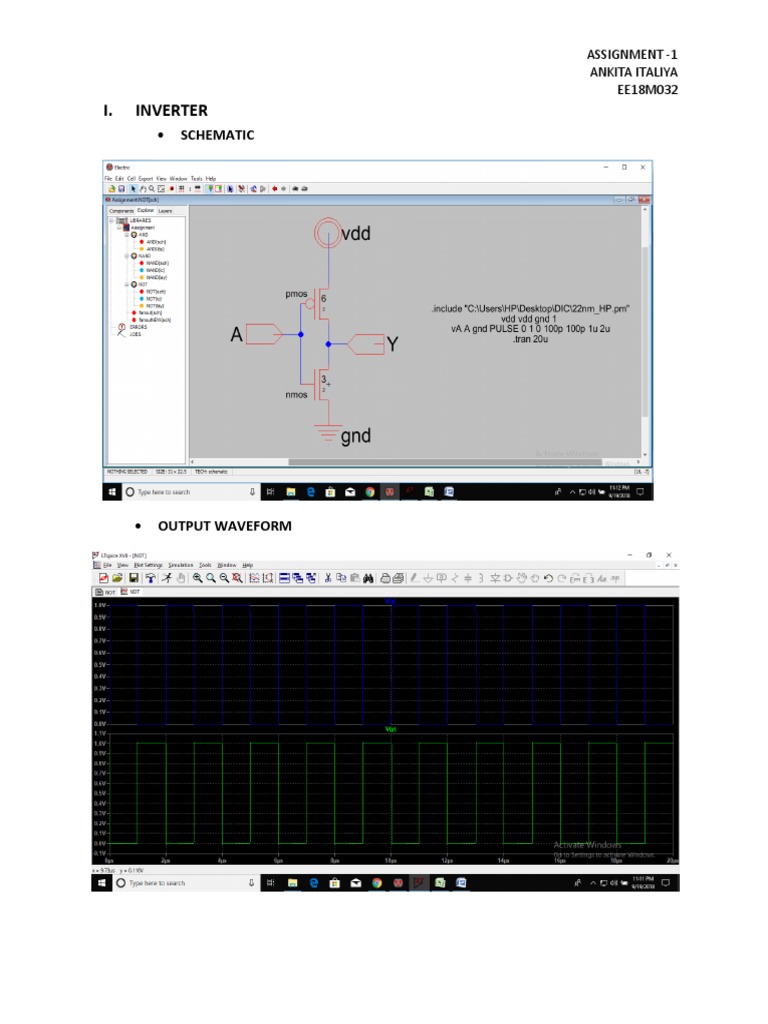Click Windows Start button on lower taskbar
The width and height of the screenshot is (768, 1024).
(x=101, y=883)
